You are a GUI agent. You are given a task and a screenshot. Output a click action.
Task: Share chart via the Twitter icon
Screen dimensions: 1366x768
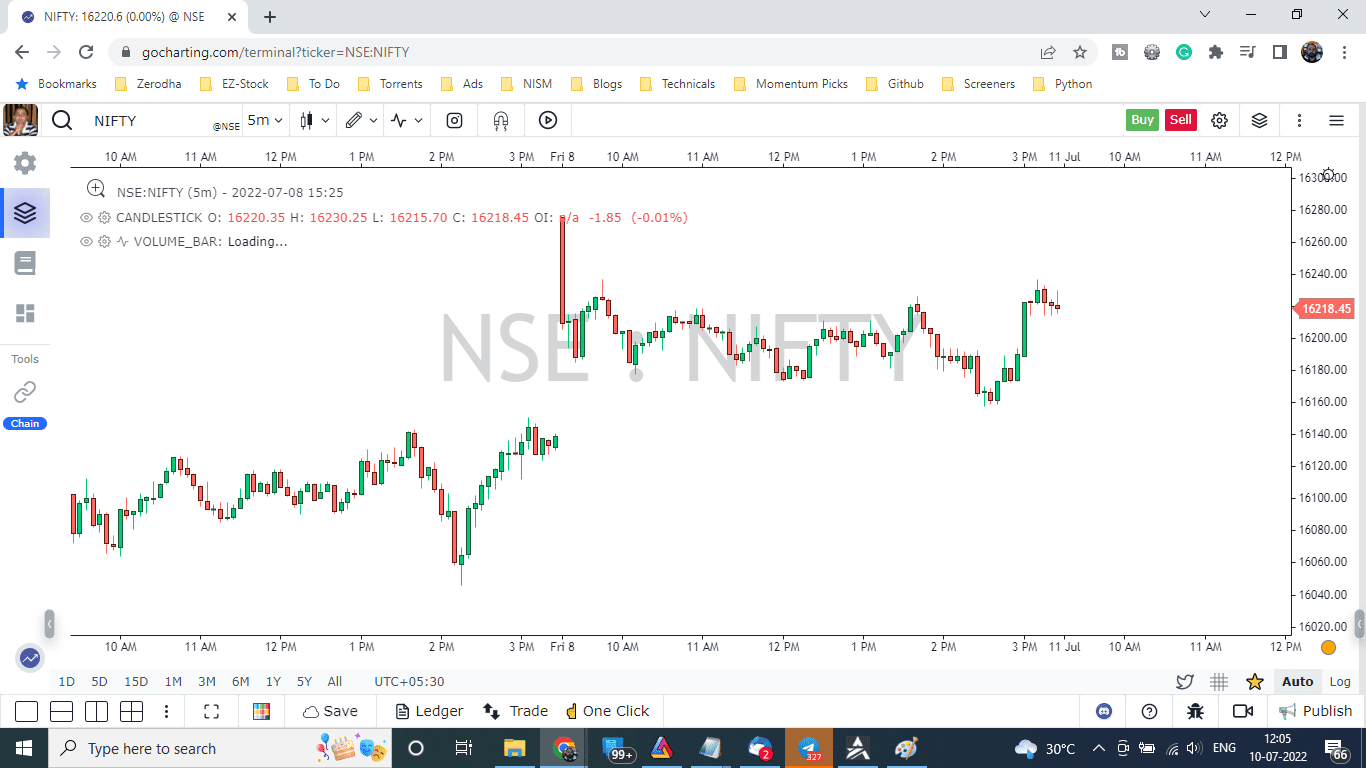point(1185,681)
